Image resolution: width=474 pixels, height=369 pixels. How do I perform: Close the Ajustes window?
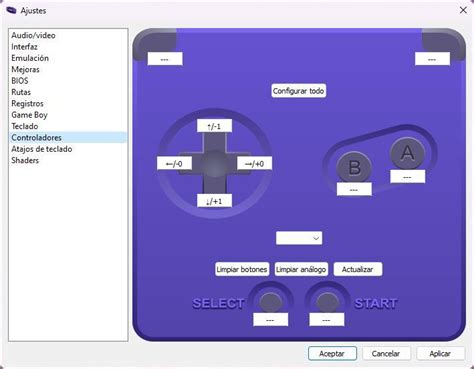[x=463, y=10]
